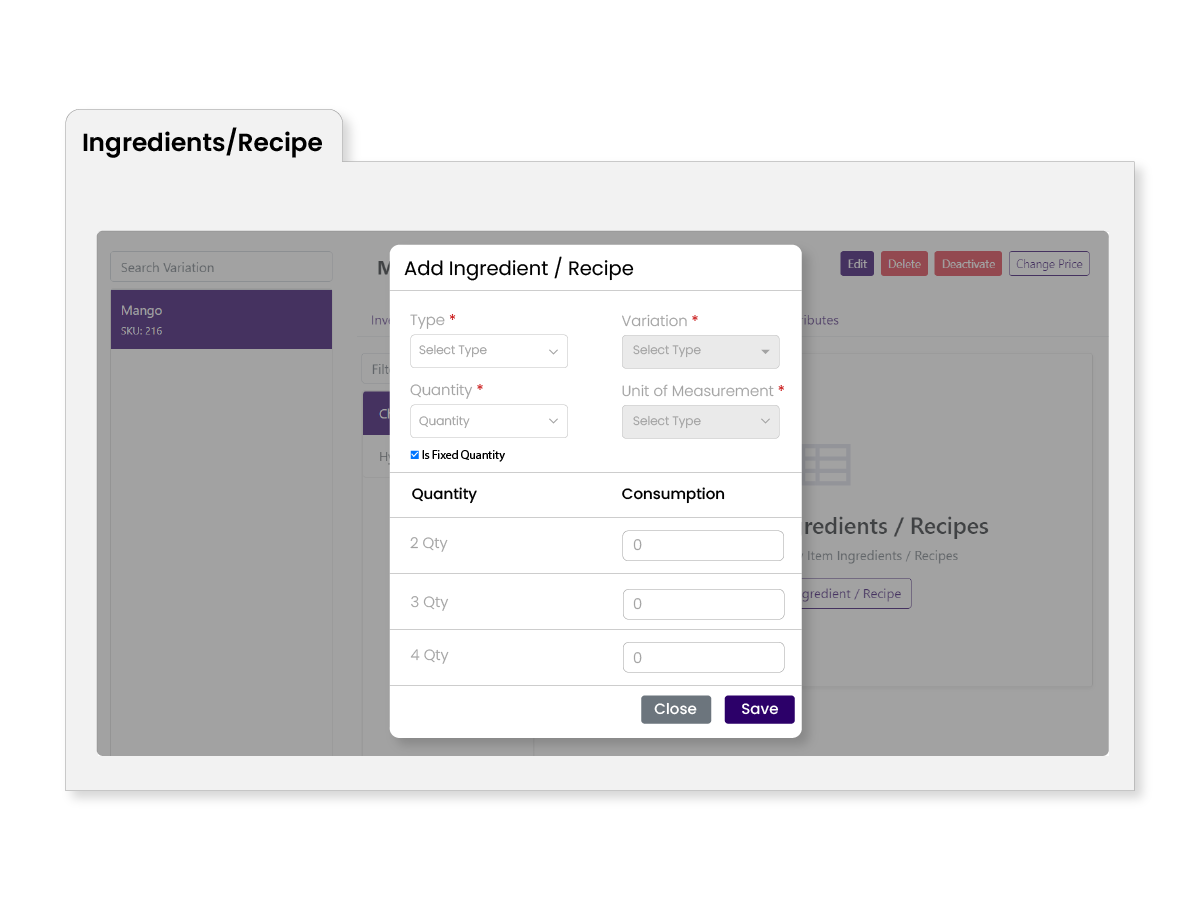Set consumption value for 4 Qty
This screenshot has width=1200, height=900.
(x=703, y=657)
